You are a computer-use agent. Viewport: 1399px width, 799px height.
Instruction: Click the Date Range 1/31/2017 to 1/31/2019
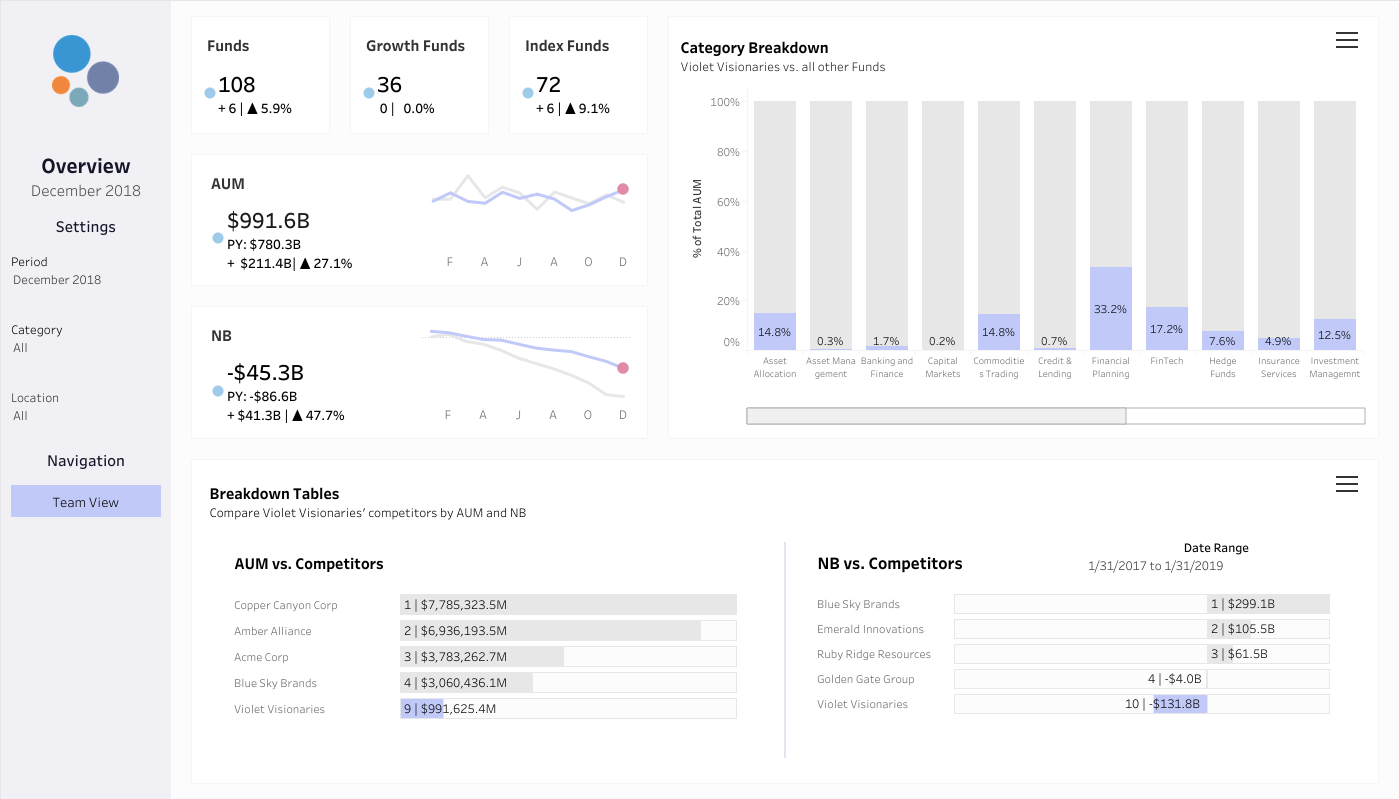pyautogui.click(x=1155, y=566)
